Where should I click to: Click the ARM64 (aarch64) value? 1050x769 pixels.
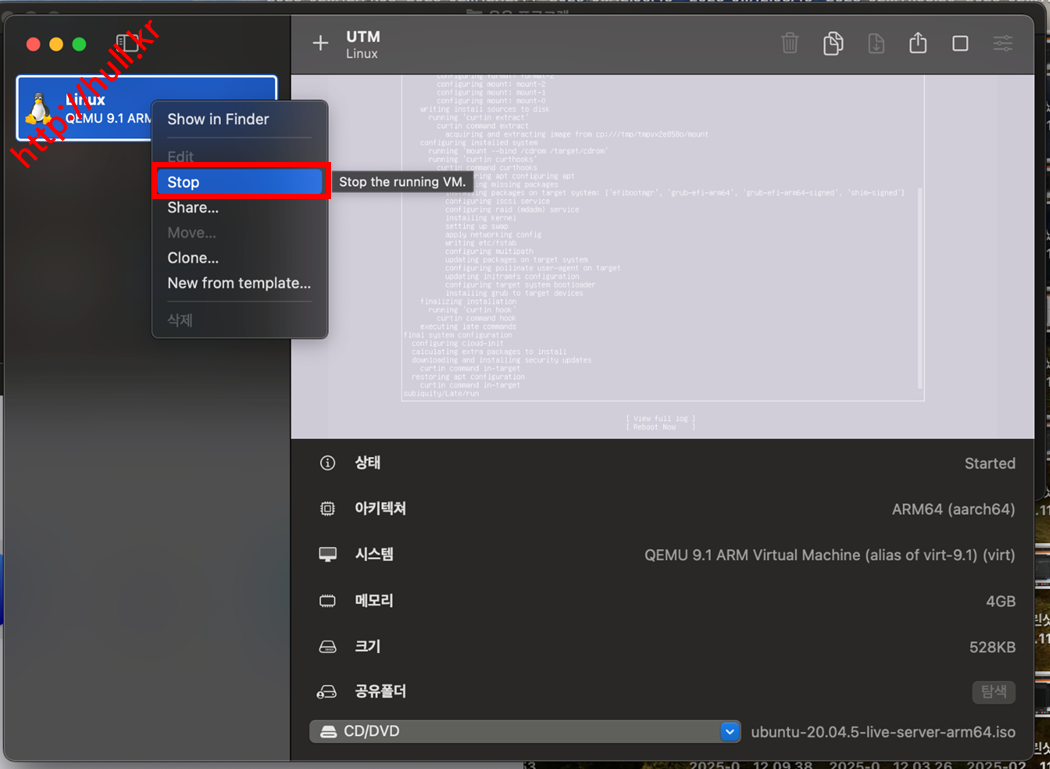[954, 510]
